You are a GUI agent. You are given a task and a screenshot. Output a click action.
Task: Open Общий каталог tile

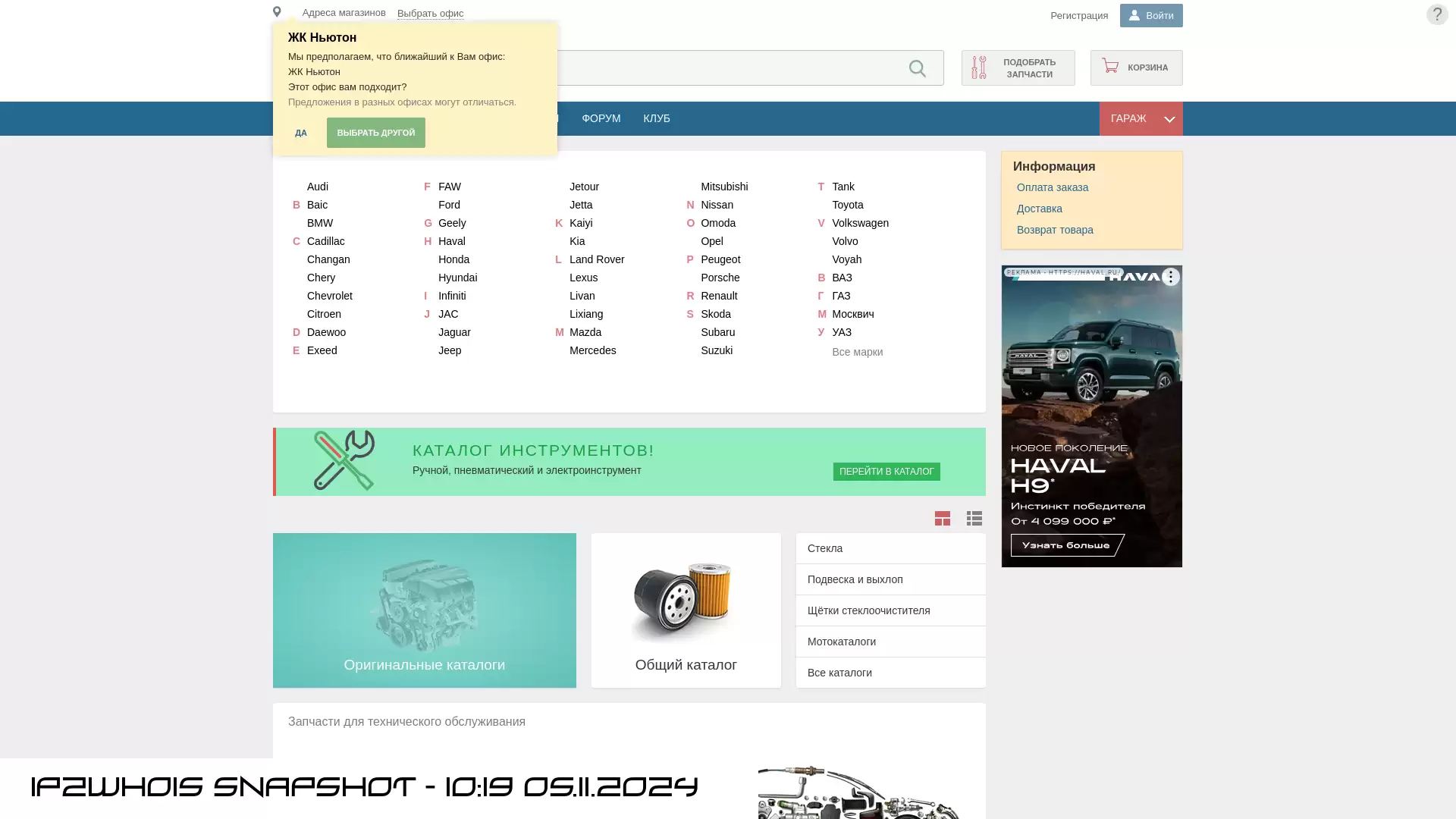point(686,610)
